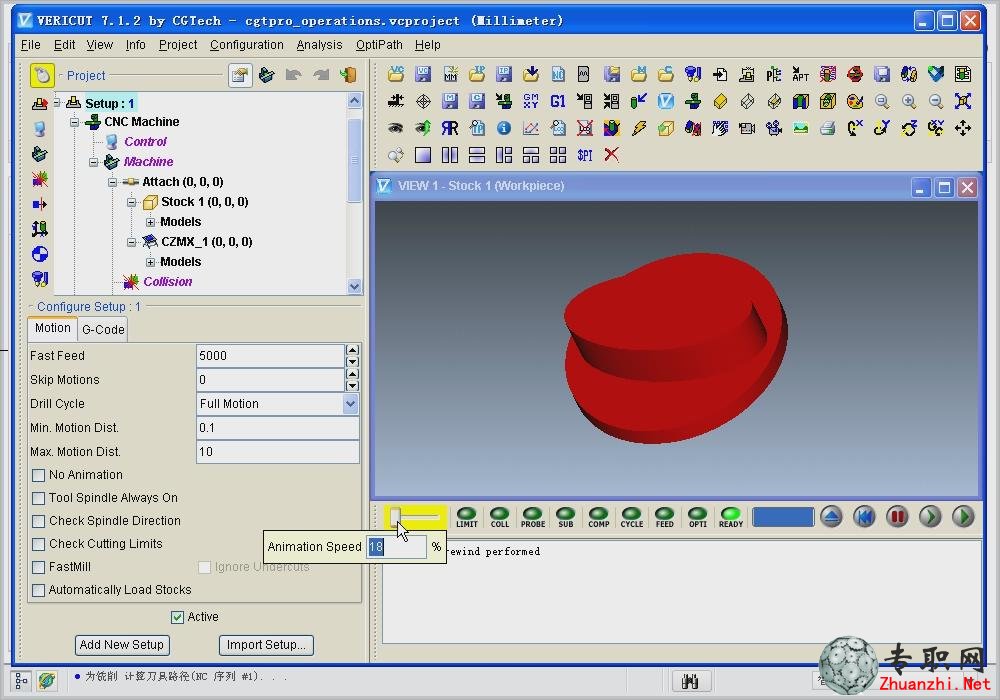Select the four-view grid layout icon
Screen dimensions: 1000x700
coord(558,154)
